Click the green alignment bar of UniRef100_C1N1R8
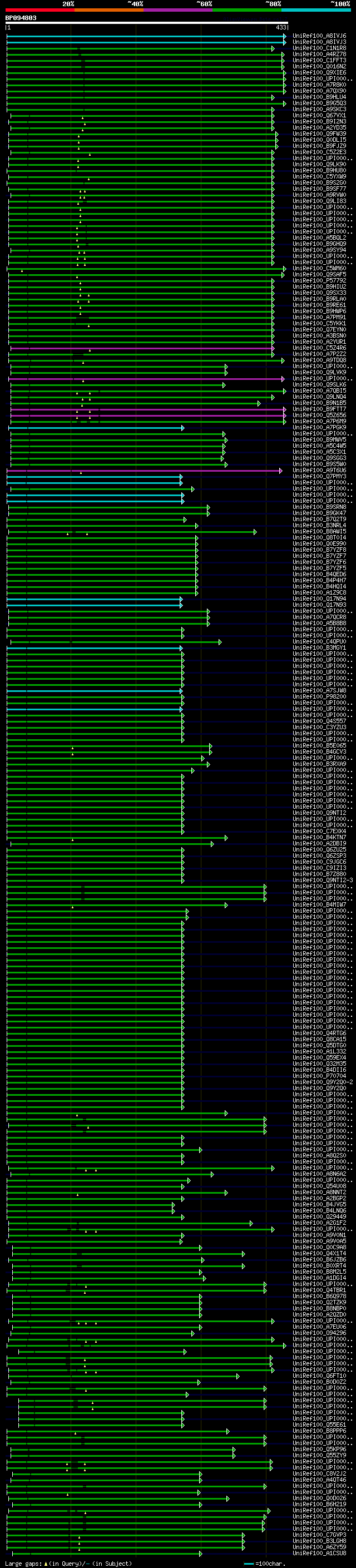The height and width of the screenshot is (1568, 356). click(141, 49)
